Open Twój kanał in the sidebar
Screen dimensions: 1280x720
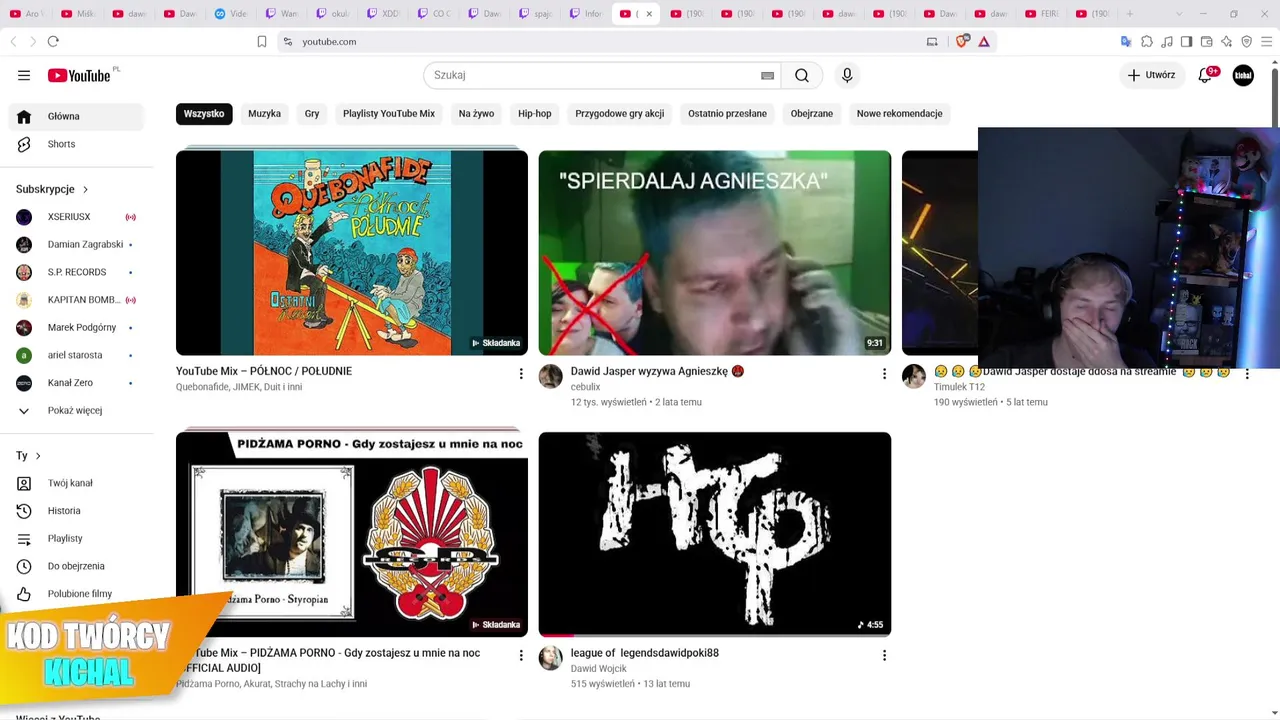(x=76, y=483)
